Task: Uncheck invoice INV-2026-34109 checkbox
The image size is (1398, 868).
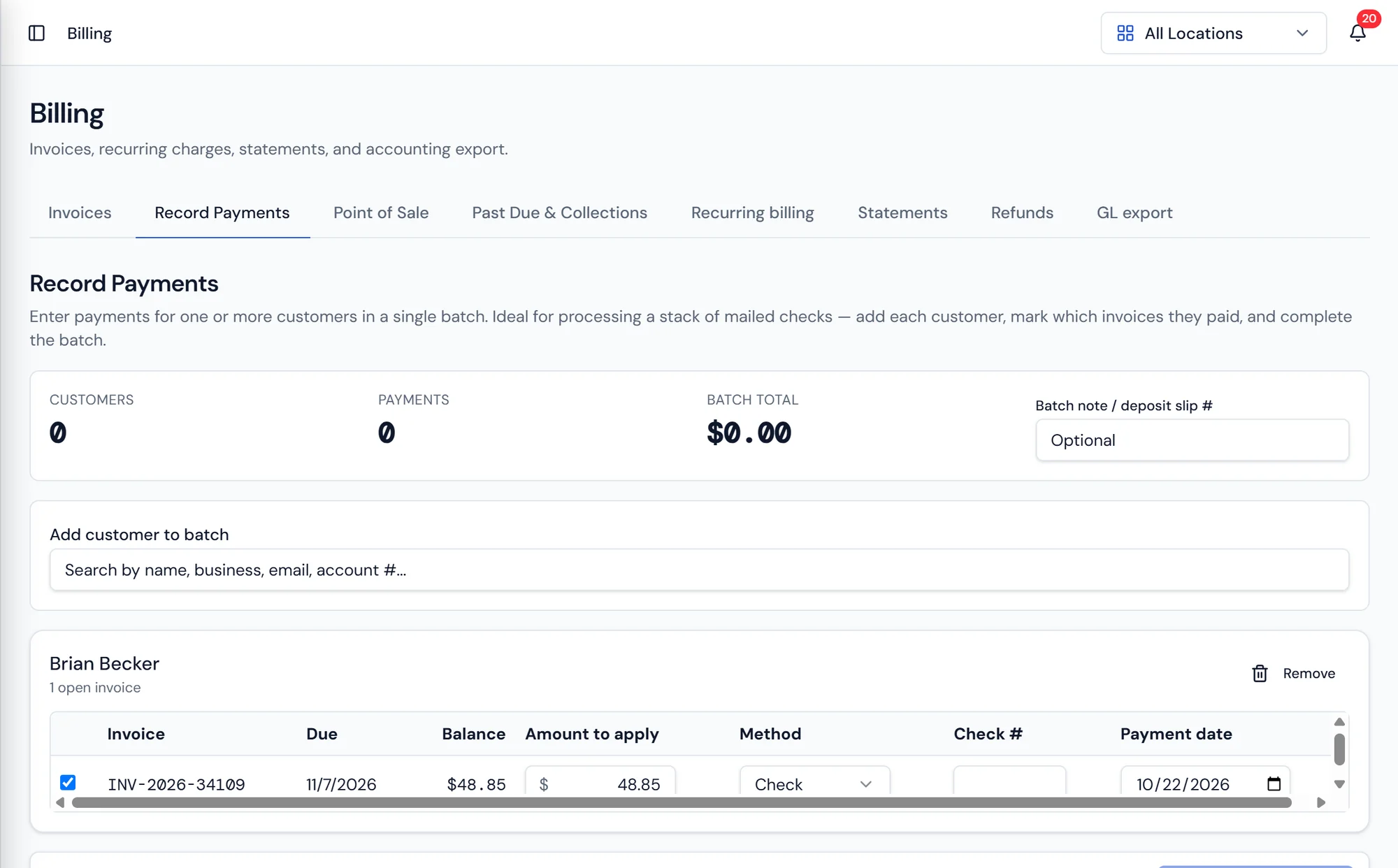Action: (68, 782)
